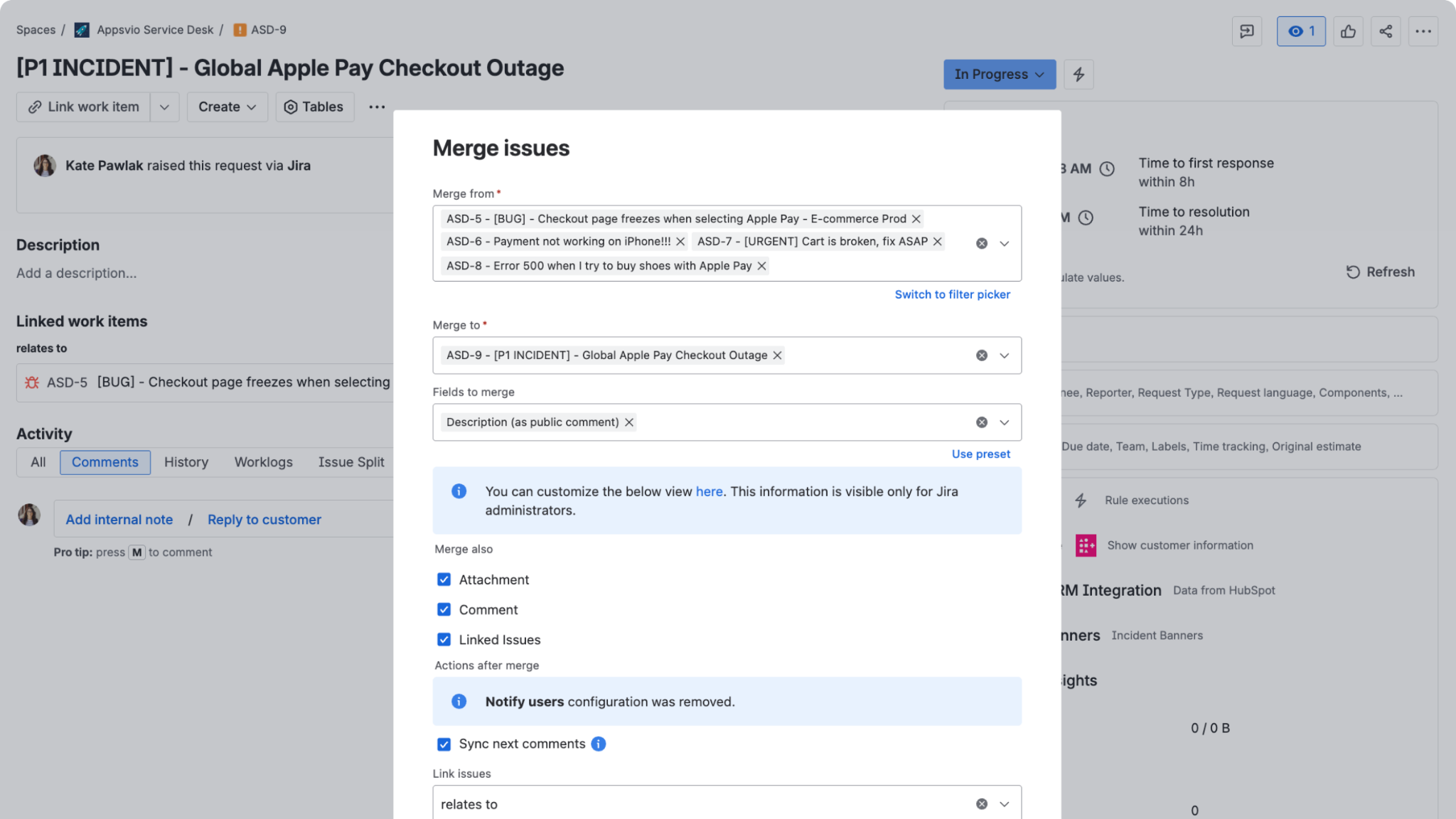Click the lightning bolt automation icon

[x=1078, y=74]
